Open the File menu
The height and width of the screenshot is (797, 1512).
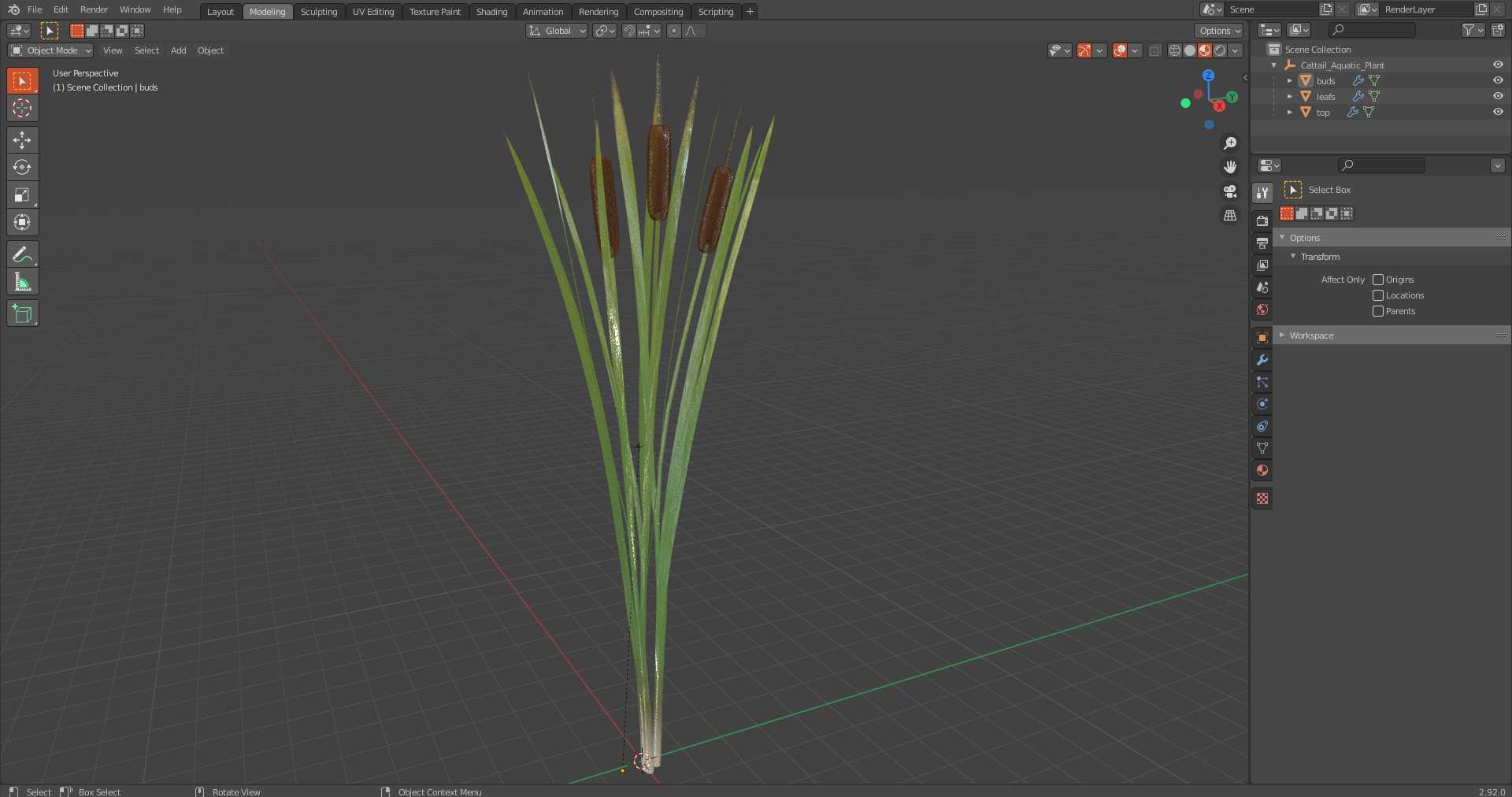35,9
